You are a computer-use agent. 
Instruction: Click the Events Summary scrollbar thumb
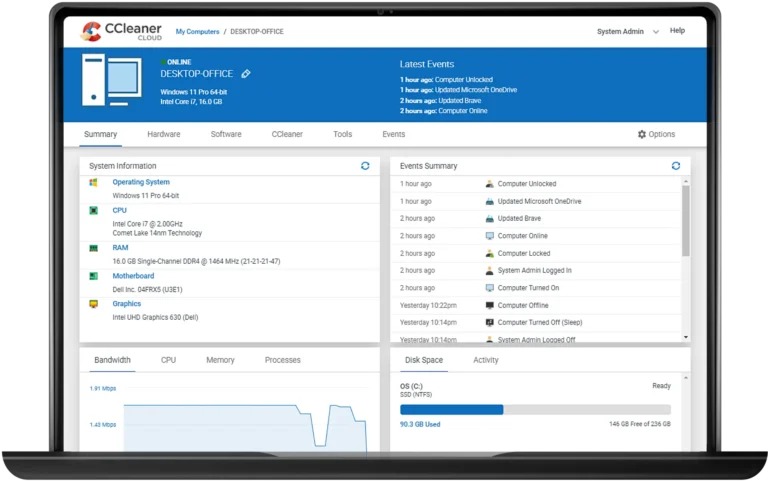[x=686, y=220]
